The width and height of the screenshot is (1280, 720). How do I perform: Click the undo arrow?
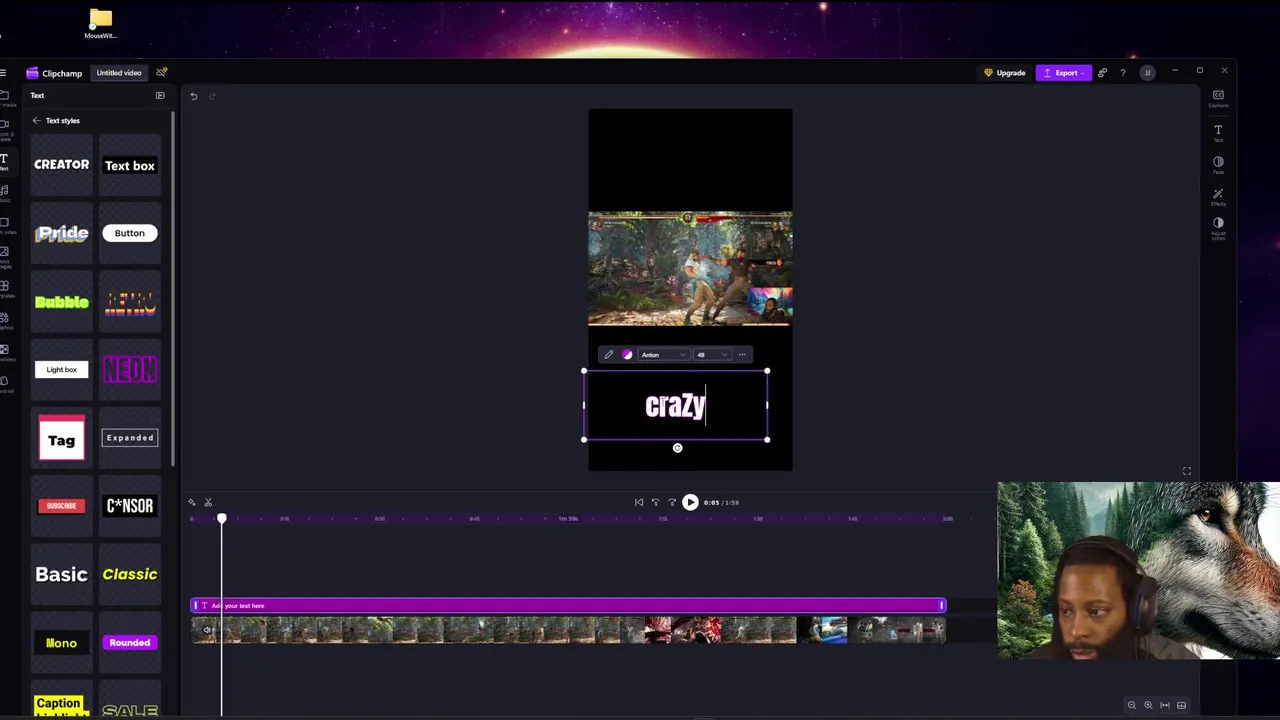click(194, 96)
